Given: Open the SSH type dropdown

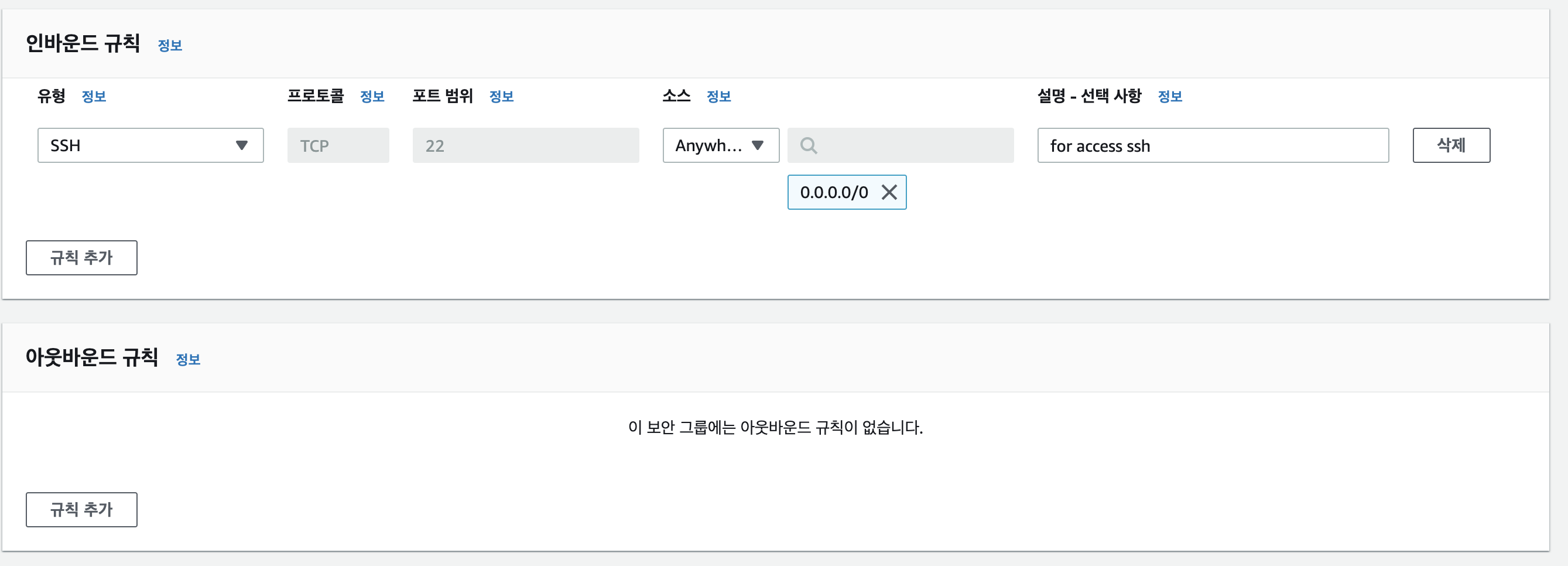Looking at the screenshot, I should tap(150, 146).
